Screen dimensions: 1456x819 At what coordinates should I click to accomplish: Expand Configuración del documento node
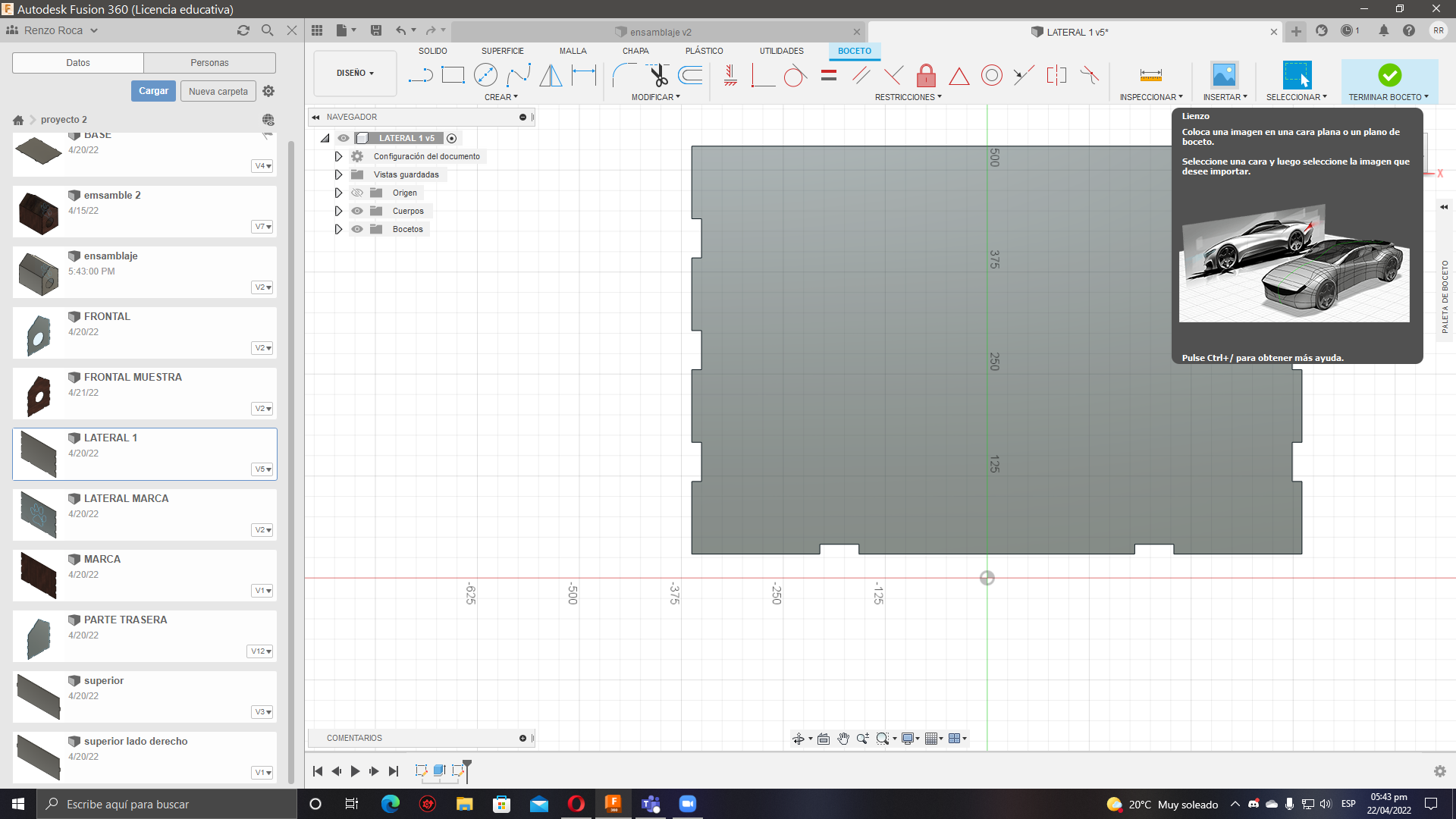pos(338,156)
